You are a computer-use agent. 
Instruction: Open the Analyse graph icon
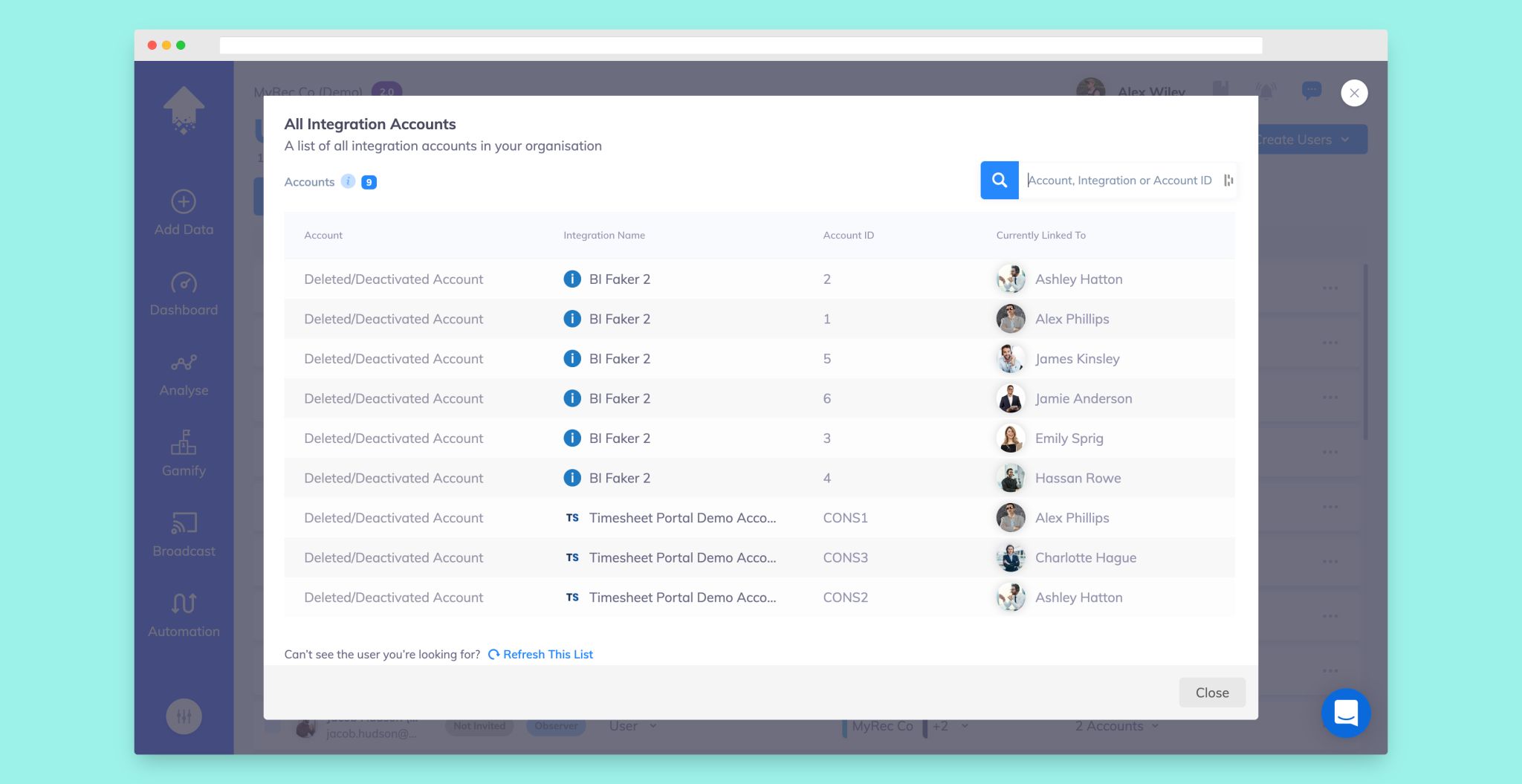pyautogui.click(x=184, y=363)
